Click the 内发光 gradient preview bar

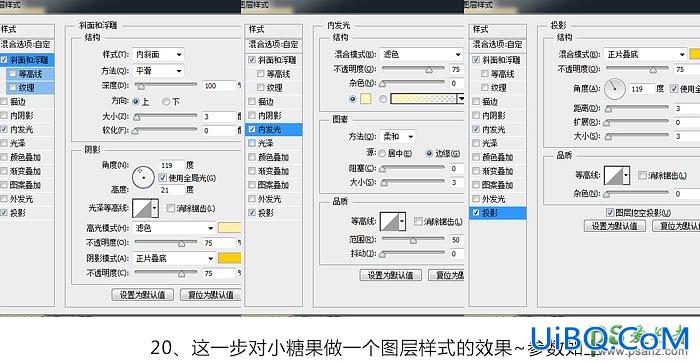coord(424,99)
